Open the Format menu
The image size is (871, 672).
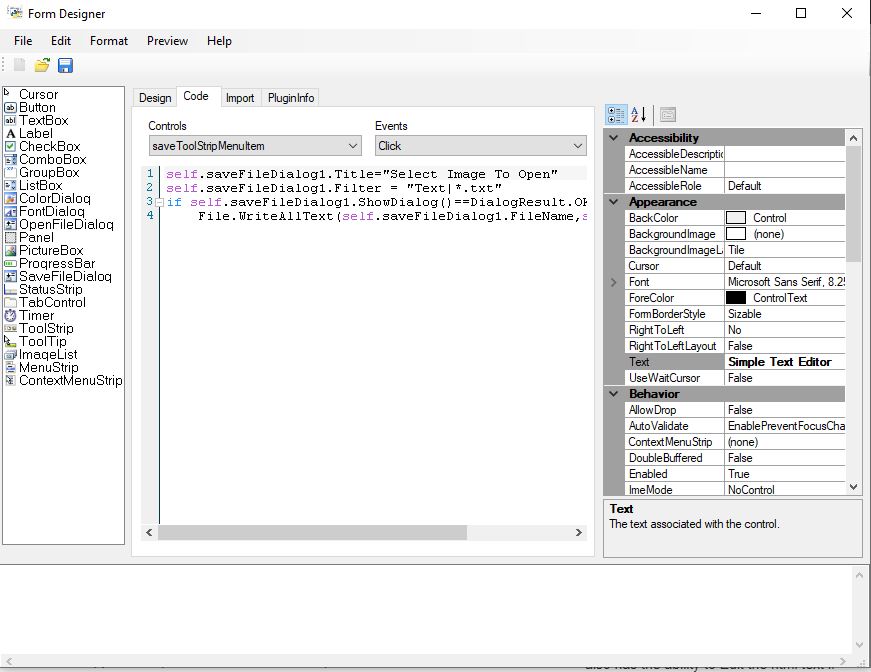[x=108, y=41]
